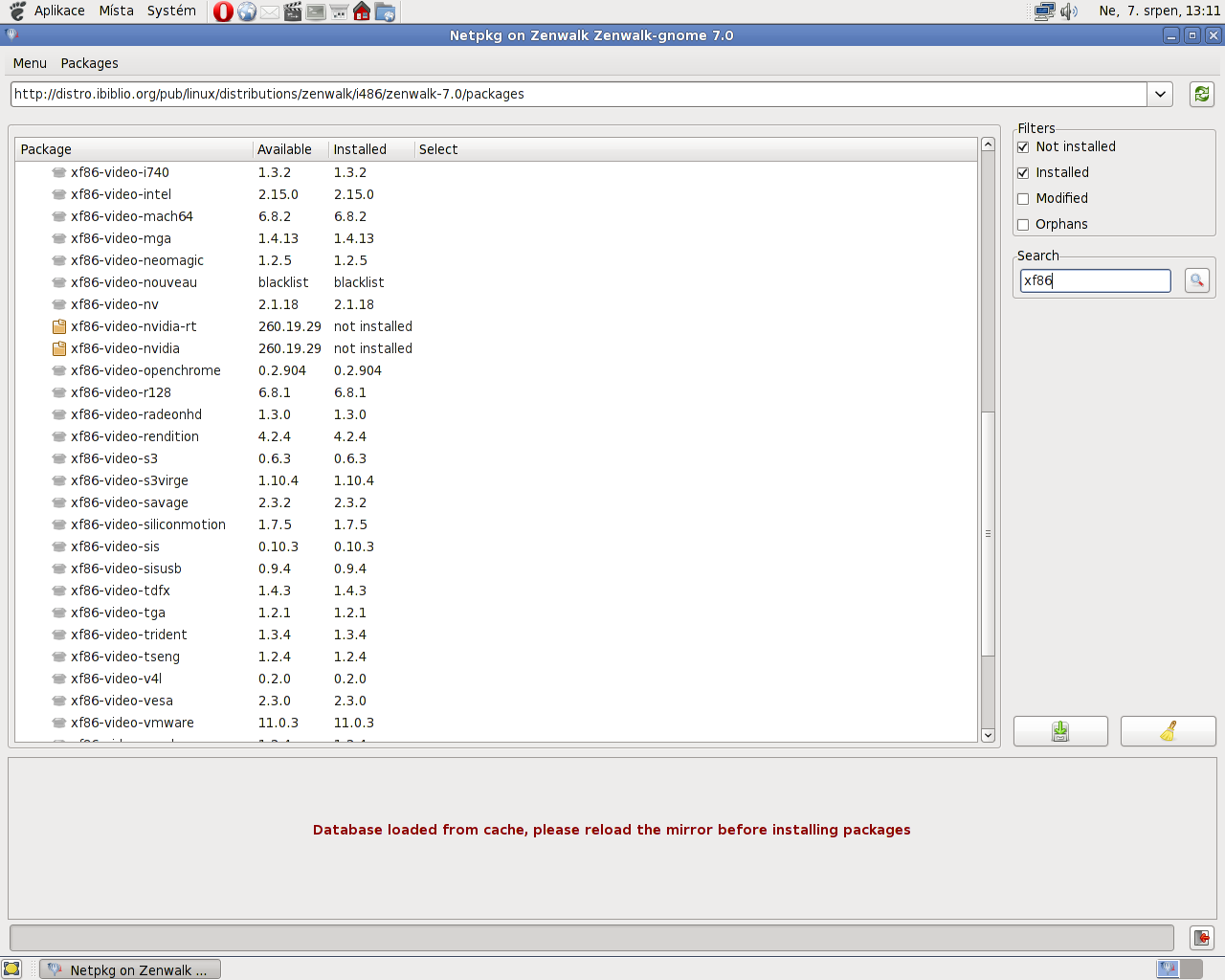Open the volume control speaker icon
Image resolution: width=1225 pixels, height=980 pixels.
(x=1069, y=11)
